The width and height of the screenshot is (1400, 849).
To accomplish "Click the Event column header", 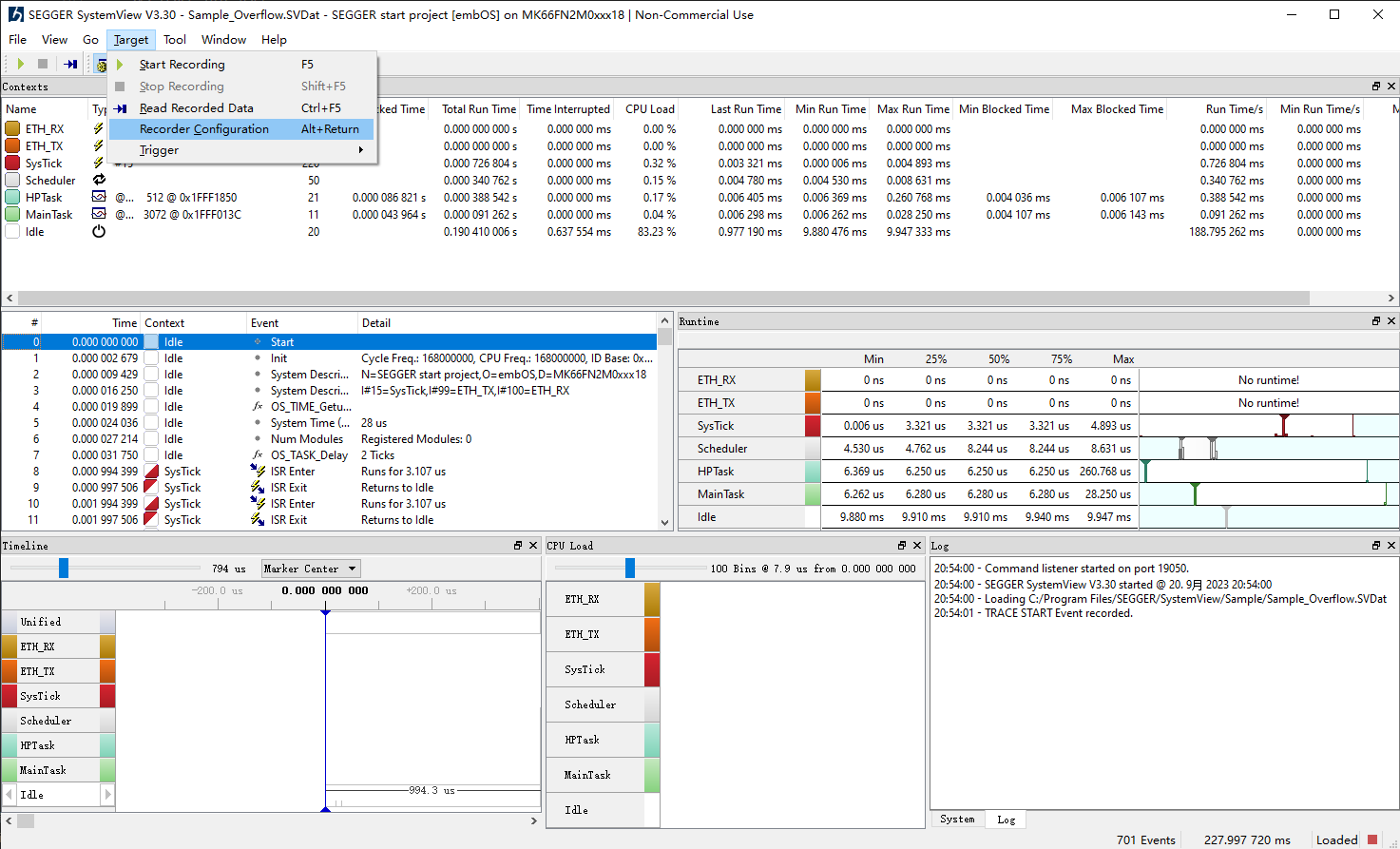I will [x=301, y=323].
